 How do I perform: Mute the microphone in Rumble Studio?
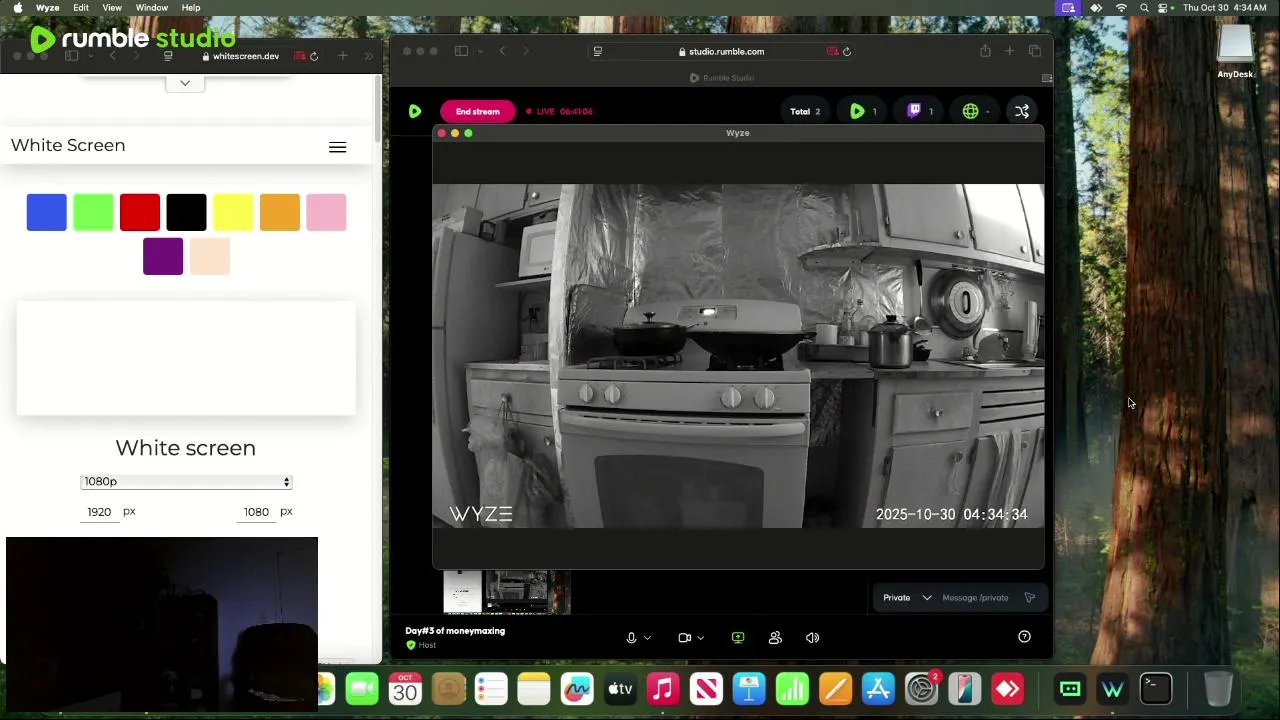[631, 638]
